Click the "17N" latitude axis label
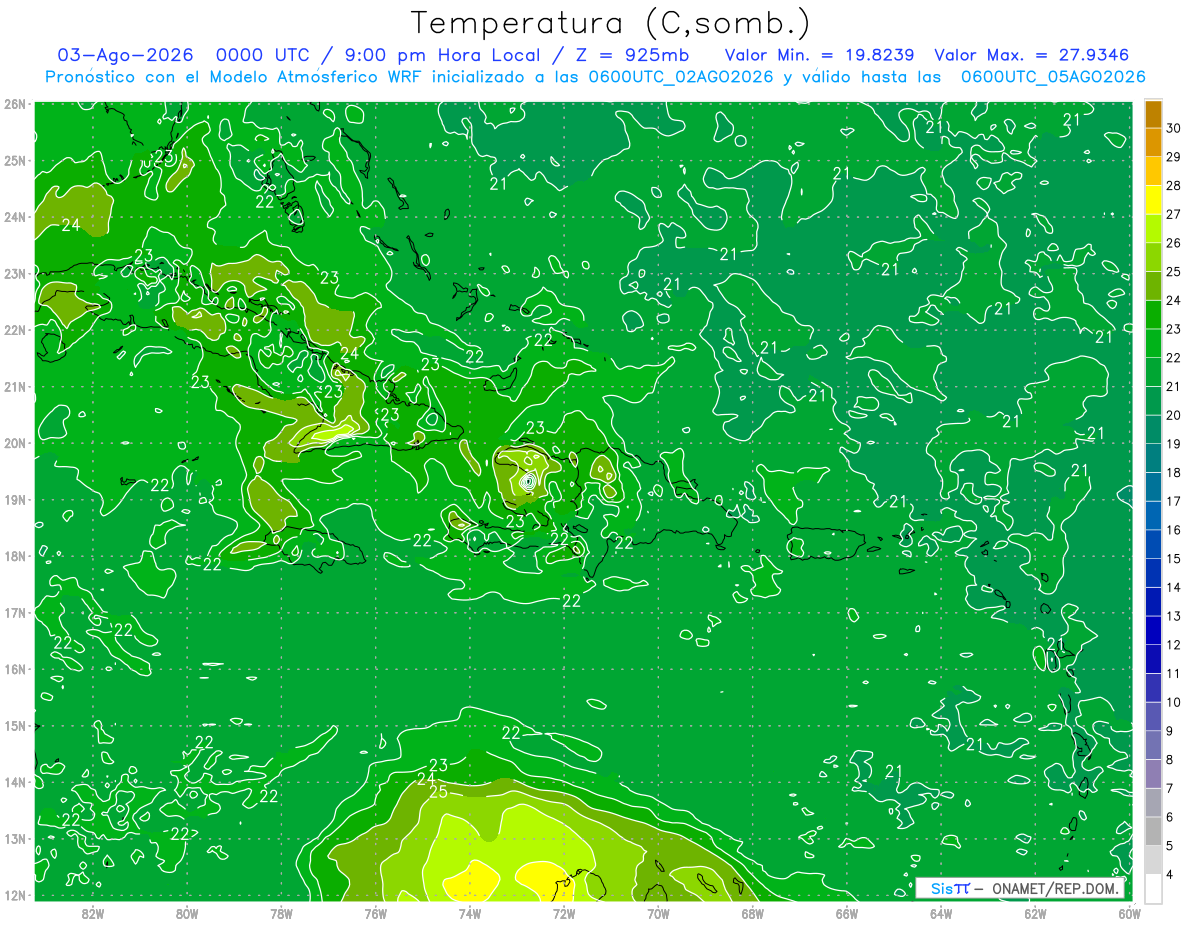Screen dimensions: 1200x927 pos(15,612)
